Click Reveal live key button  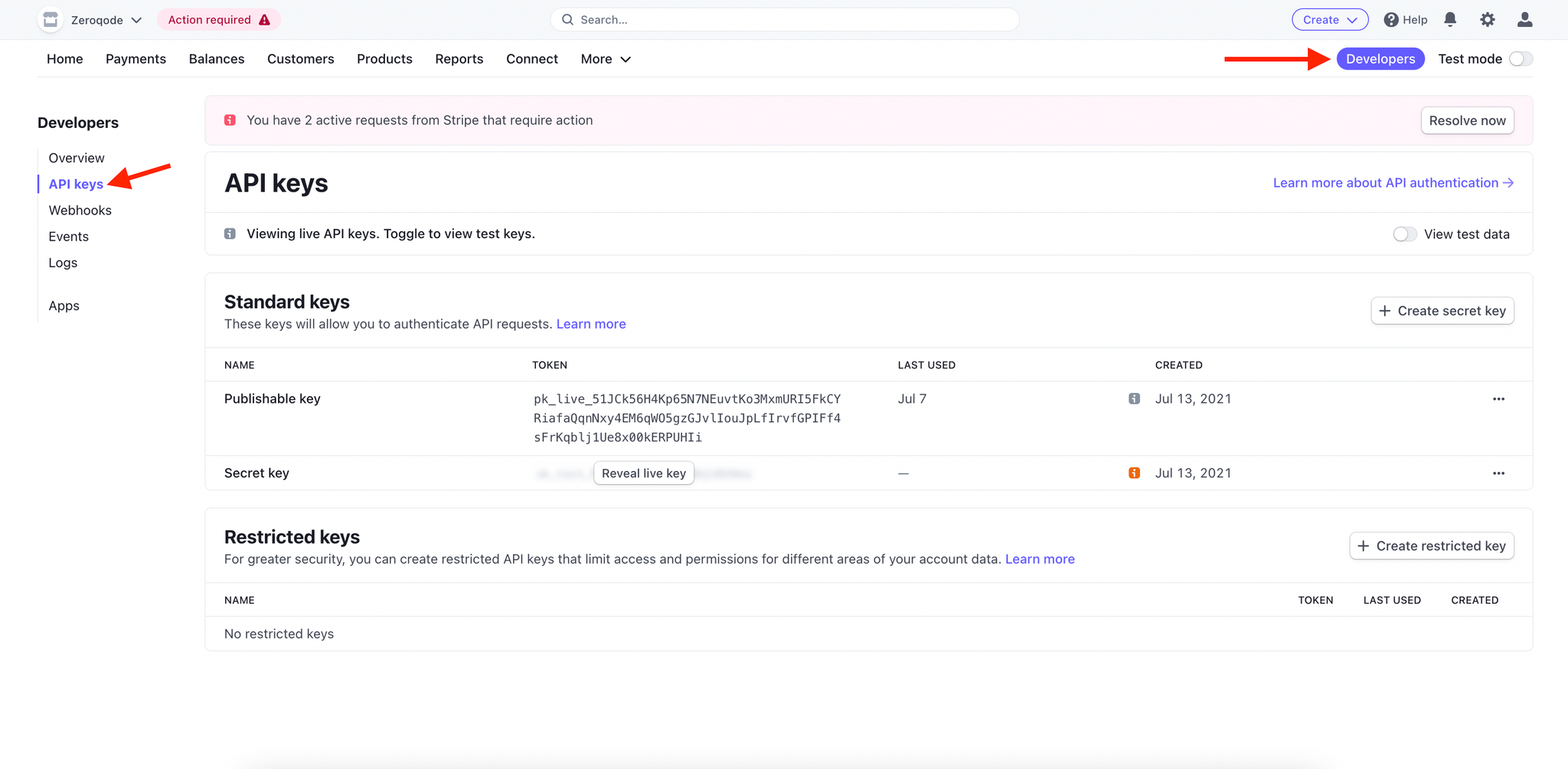644,473
